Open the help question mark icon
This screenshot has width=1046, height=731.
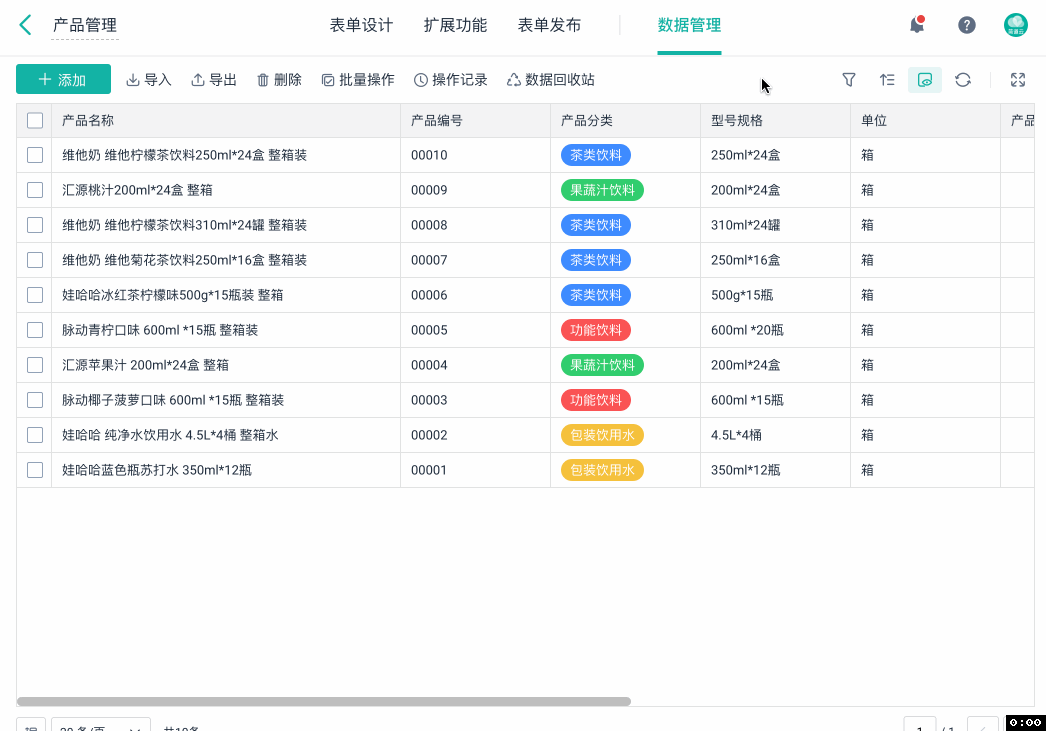tap(967, 25)
